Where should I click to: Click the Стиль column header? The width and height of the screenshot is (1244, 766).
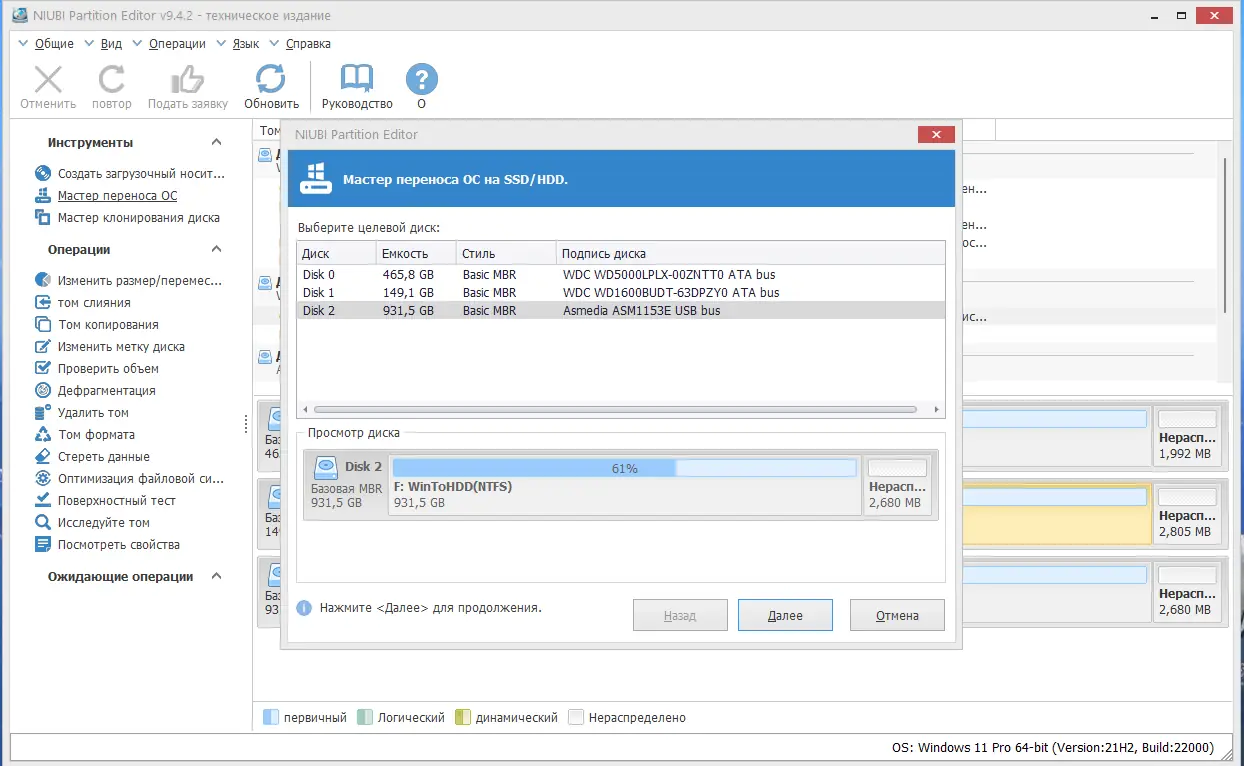(x=506, y=253)
